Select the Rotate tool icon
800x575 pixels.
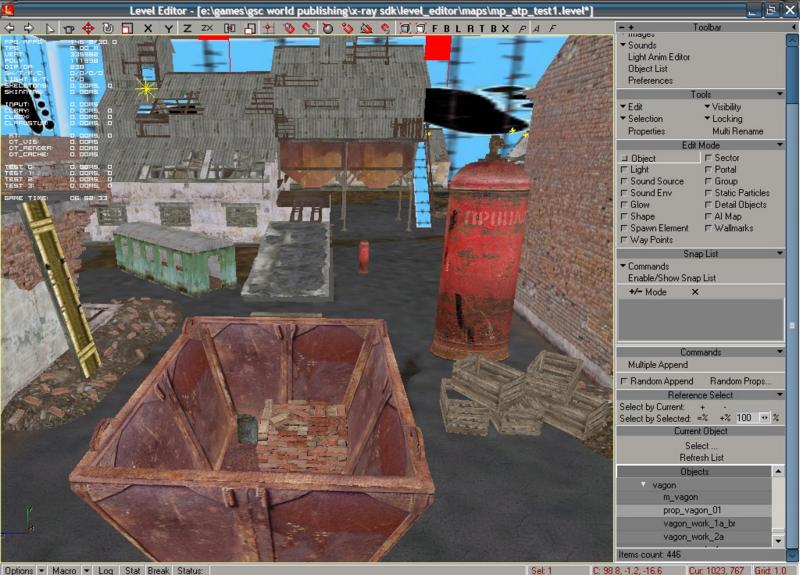coord(107,29)
